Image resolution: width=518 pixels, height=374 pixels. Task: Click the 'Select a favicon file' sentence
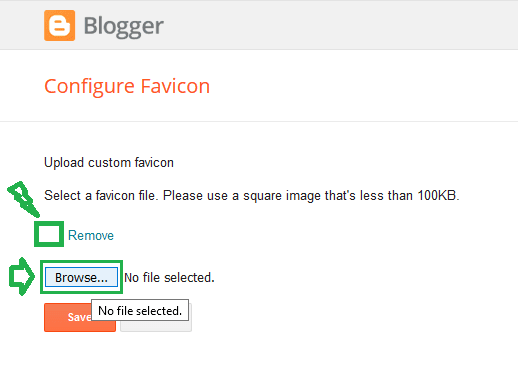252,195
